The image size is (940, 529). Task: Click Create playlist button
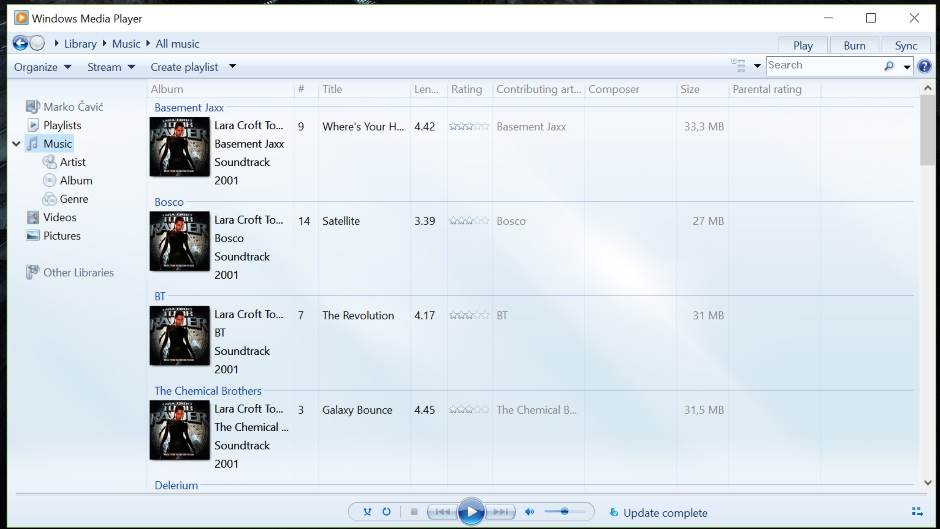pyautogui.click(x=184, y=67)
